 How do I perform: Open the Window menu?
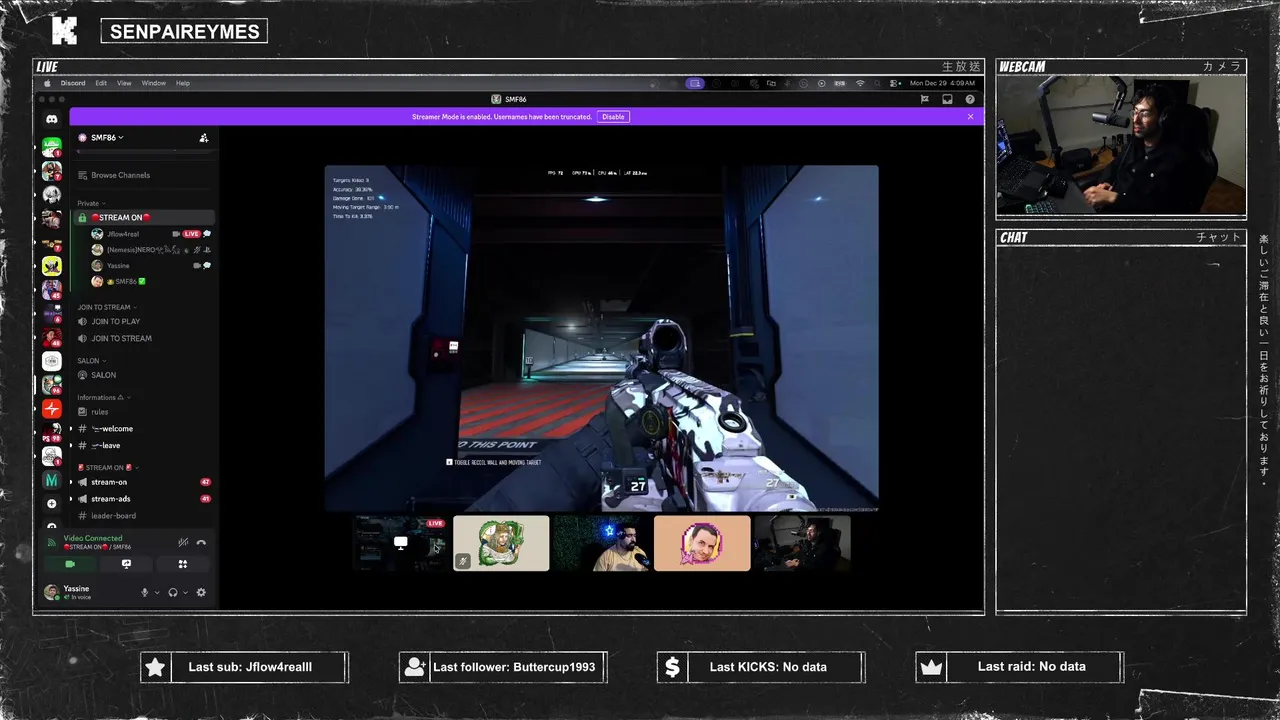pos(153,84)
